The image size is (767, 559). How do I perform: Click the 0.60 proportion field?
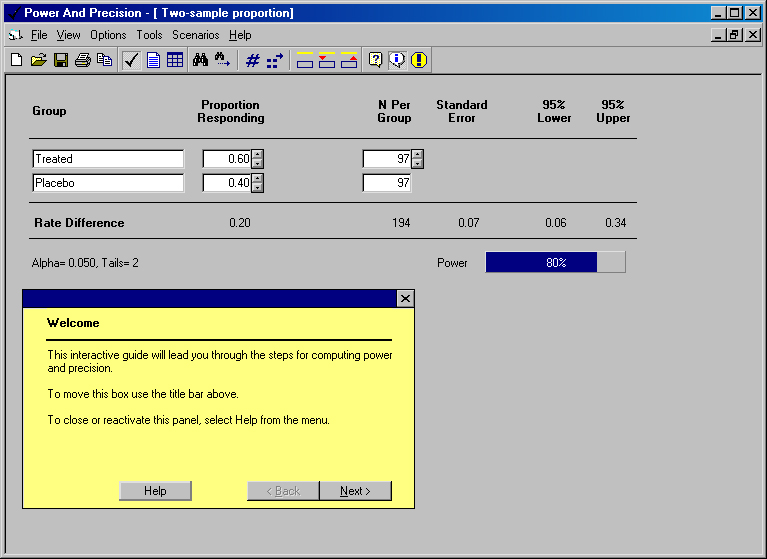[x=227, y=159]
